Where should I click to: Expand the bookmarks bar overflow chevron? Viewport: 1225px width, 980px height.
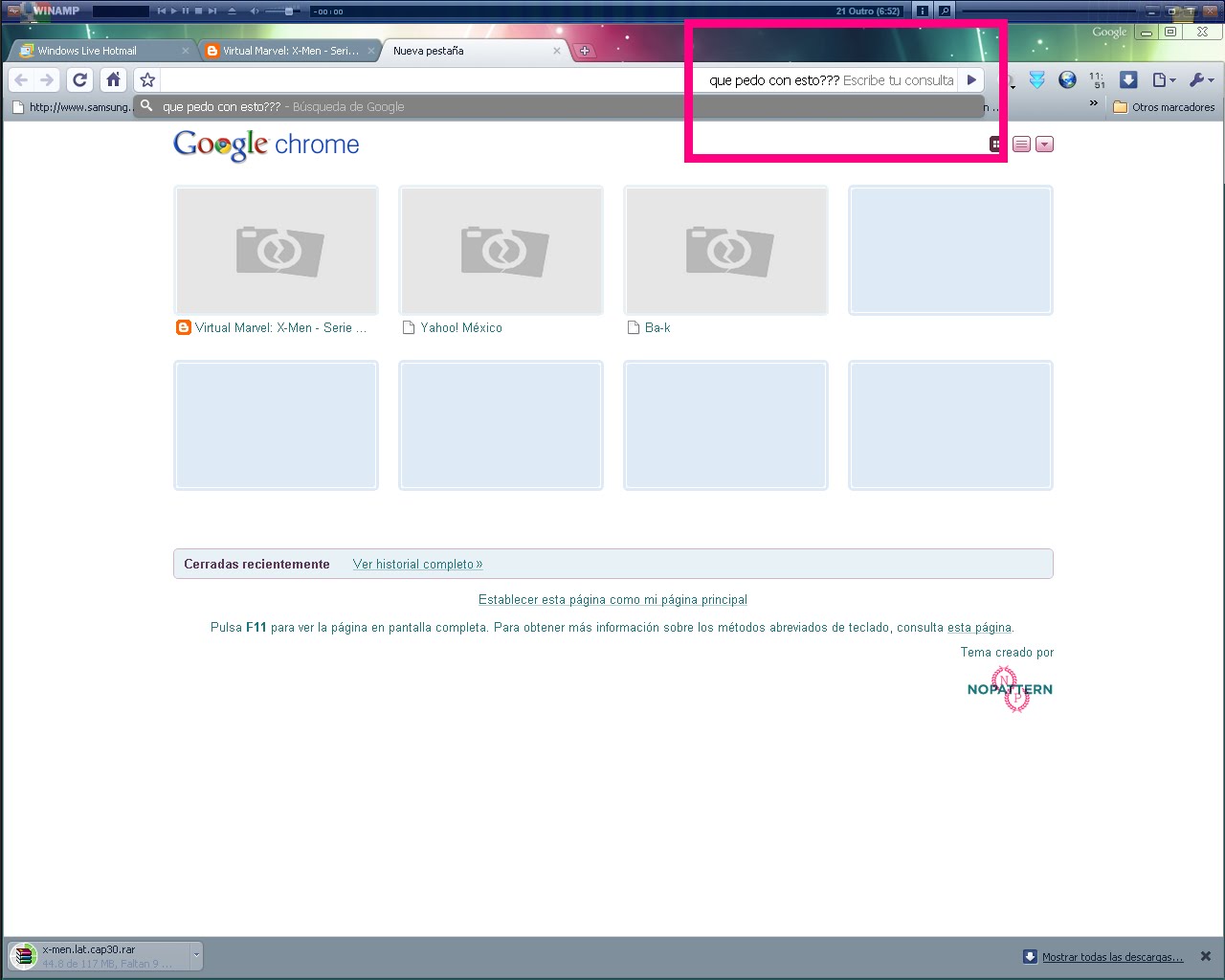pos(1094,103)
